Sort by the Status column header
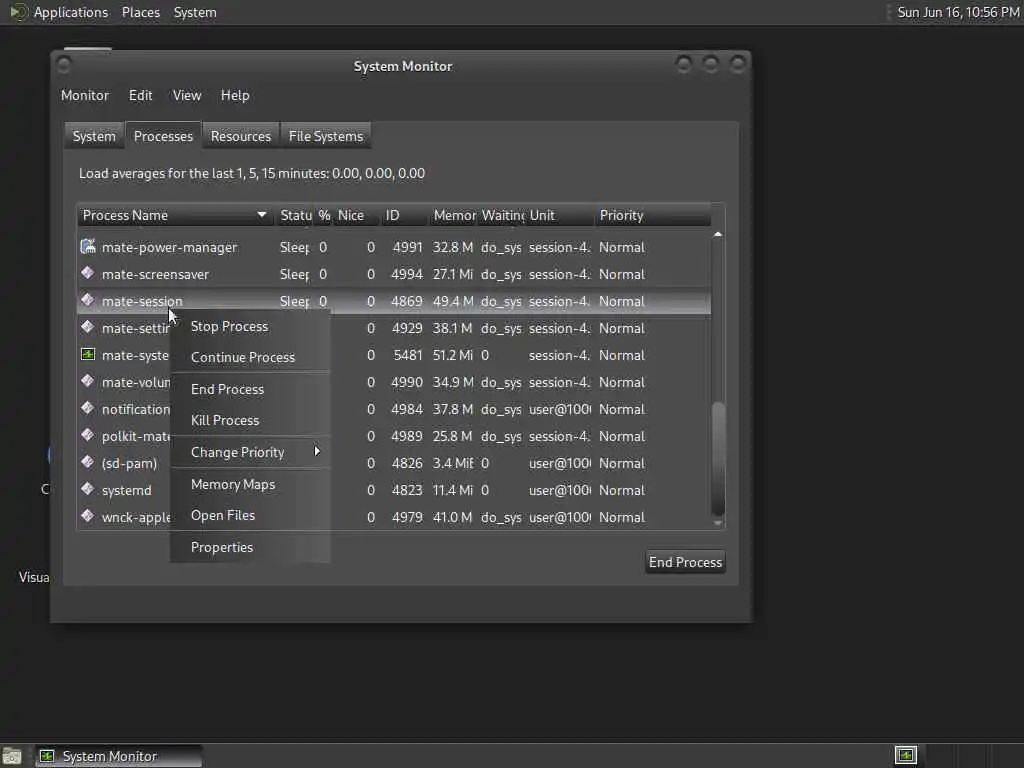 pyautogui.click(x=295, y=215)
